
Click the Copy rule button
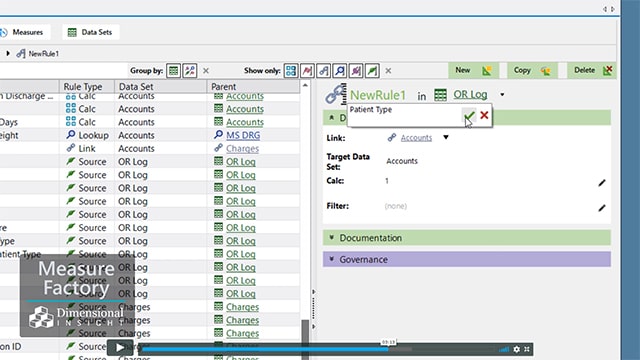point(533,71)
